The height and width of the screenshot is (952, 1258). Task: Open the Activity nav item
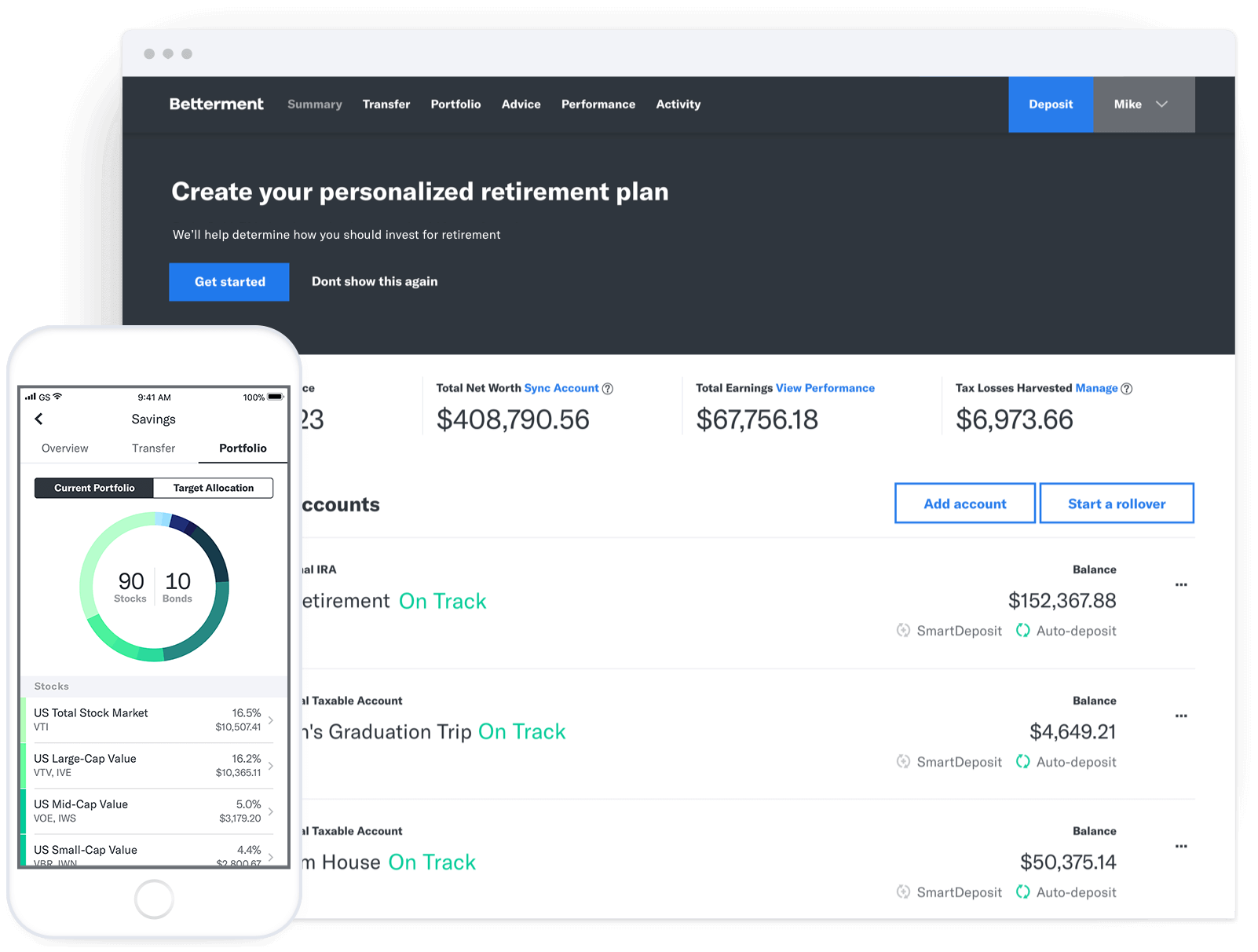pyautogui.click(x=678, y=104)
